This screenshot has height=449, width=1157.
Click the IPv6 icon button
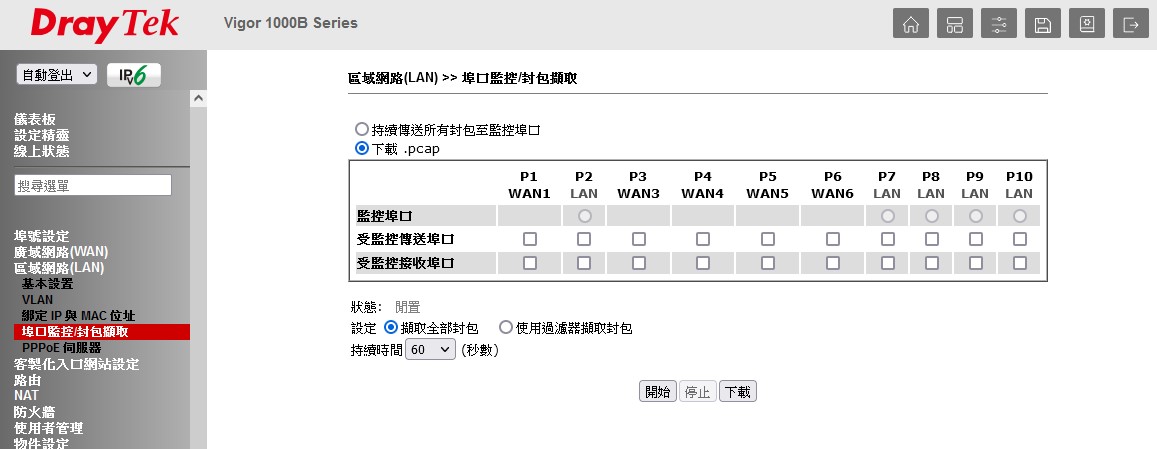tap(133, 75)
